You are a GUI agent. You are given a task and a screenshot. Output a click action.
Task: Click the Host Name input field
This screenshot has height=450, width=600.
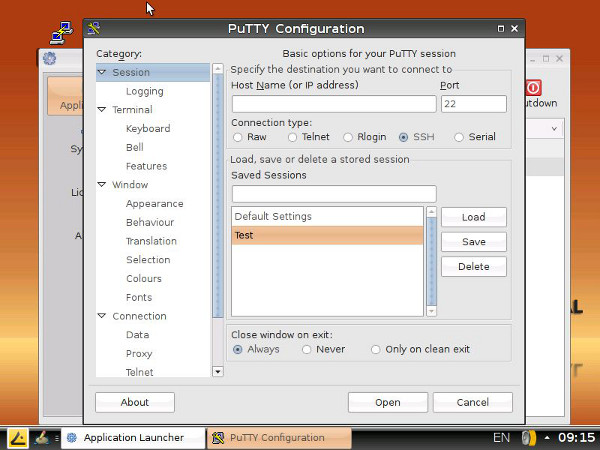334,104
